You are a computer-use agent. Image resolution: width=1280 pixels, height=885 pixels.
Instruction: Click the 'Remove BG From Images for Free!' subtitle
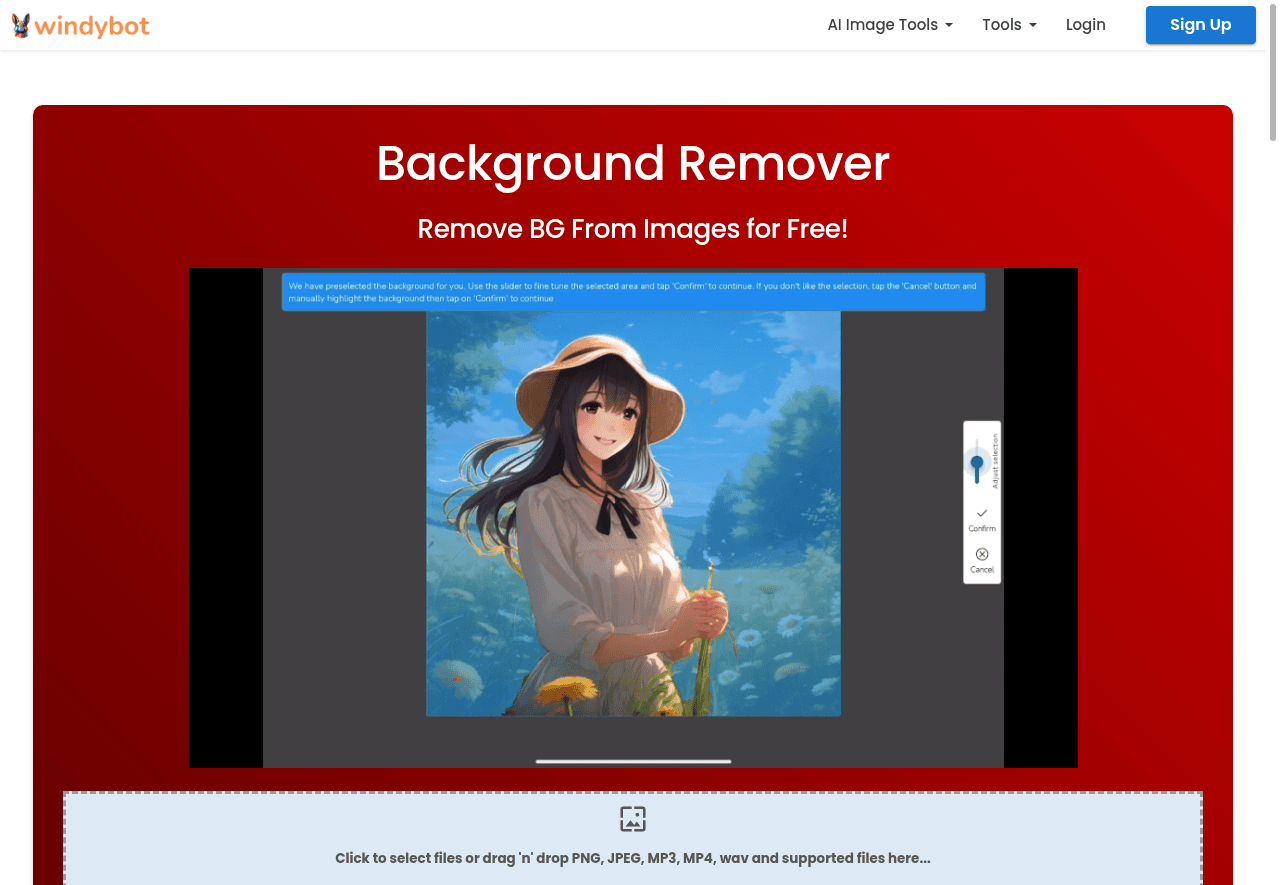pyautogui.click(x=632, y=229)
